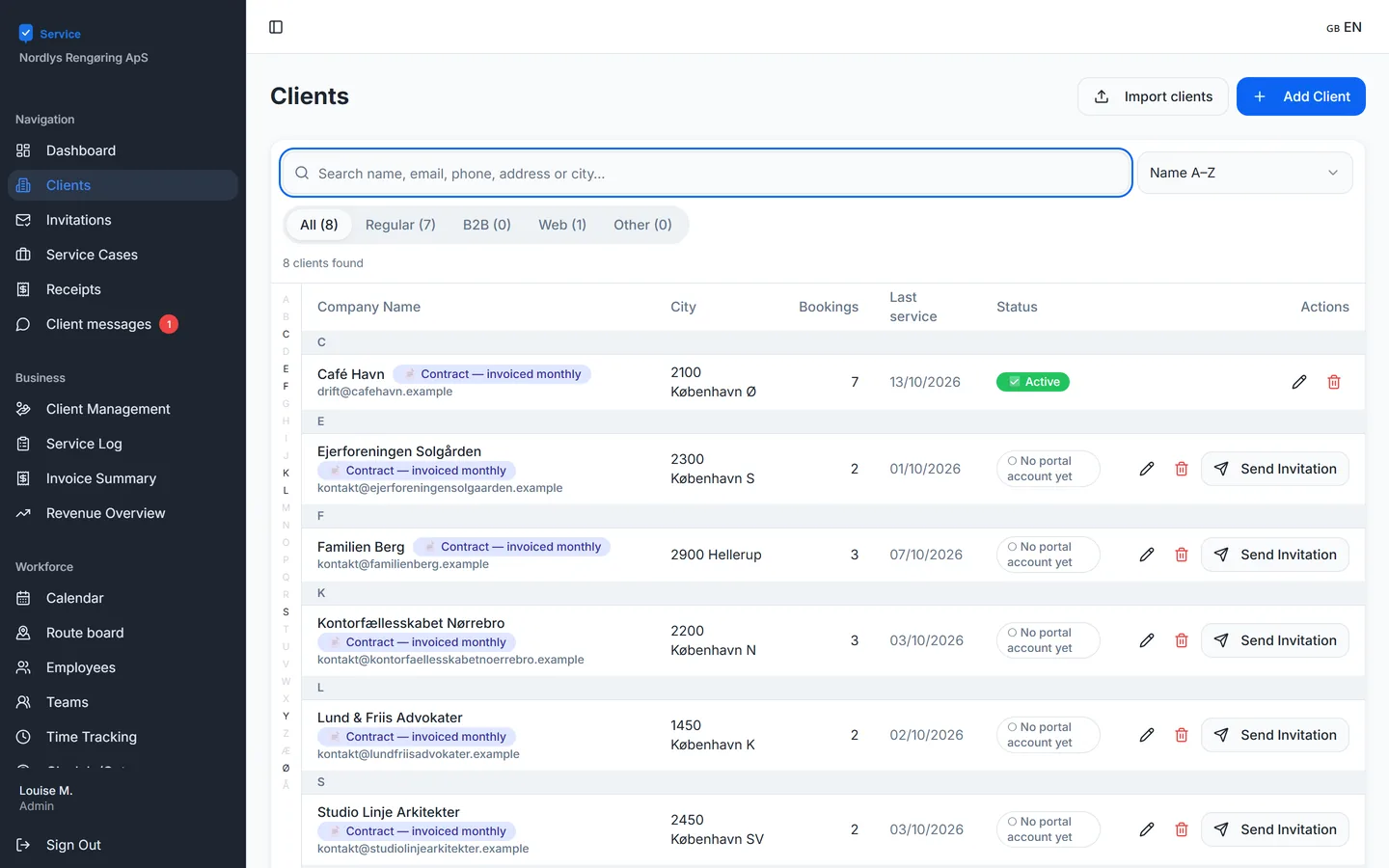Click the Active status badge for Café Havn
Viewport: 1389px width, 868px height.
click(x=1033, y=382)
